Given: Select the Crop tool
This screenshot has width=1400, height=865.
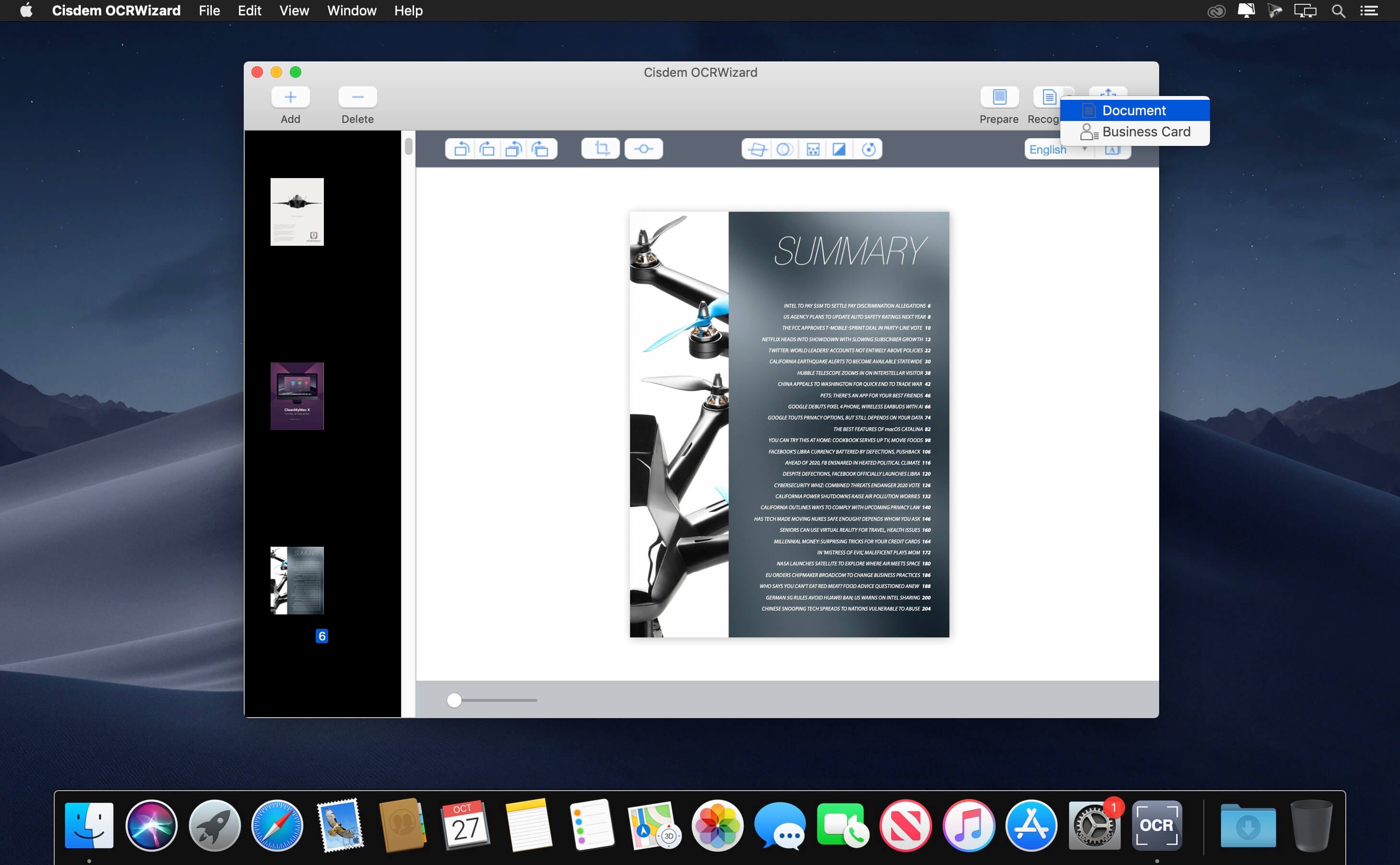Looking at the screenshot, I should (601, 149).
